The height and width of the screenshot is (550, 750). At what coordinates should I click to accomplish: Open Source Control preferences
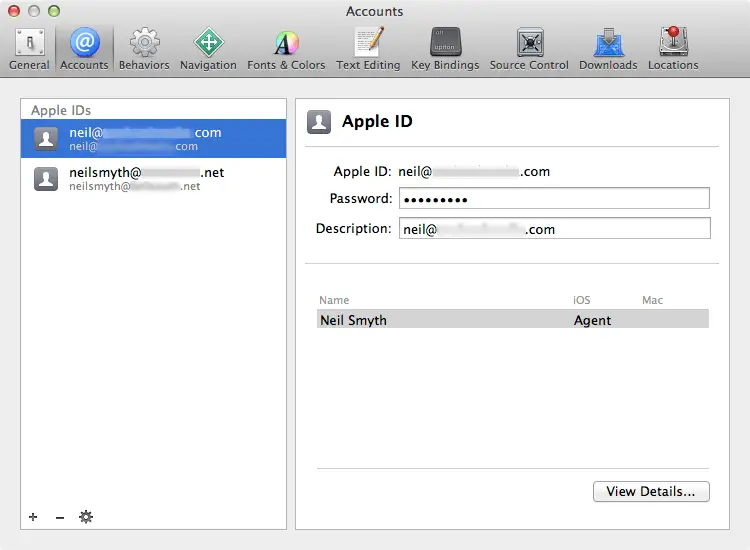click(529, 49)
